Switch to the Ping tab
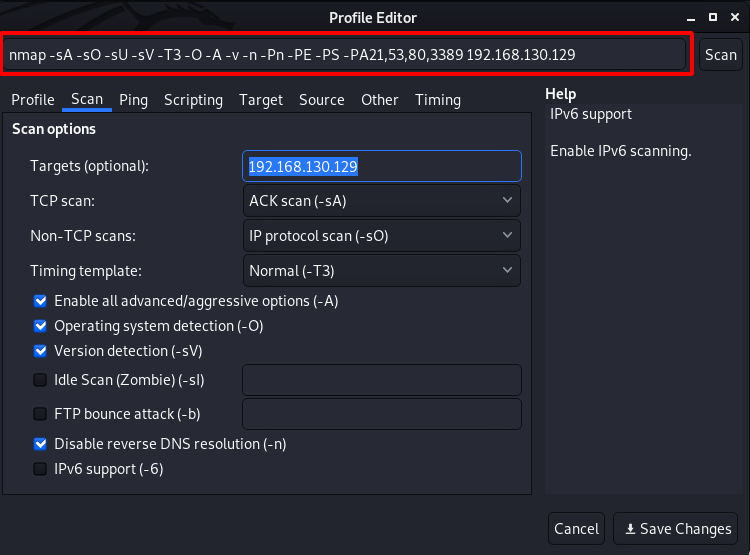 click(133, 100)
